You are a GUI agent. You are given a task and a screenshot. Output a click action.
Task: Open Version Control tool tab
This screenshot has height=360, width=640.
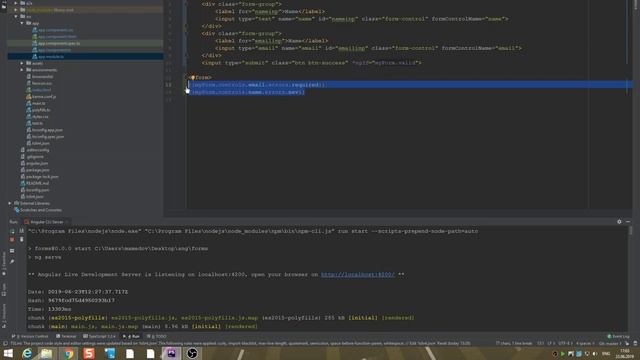tap(30, 336)
